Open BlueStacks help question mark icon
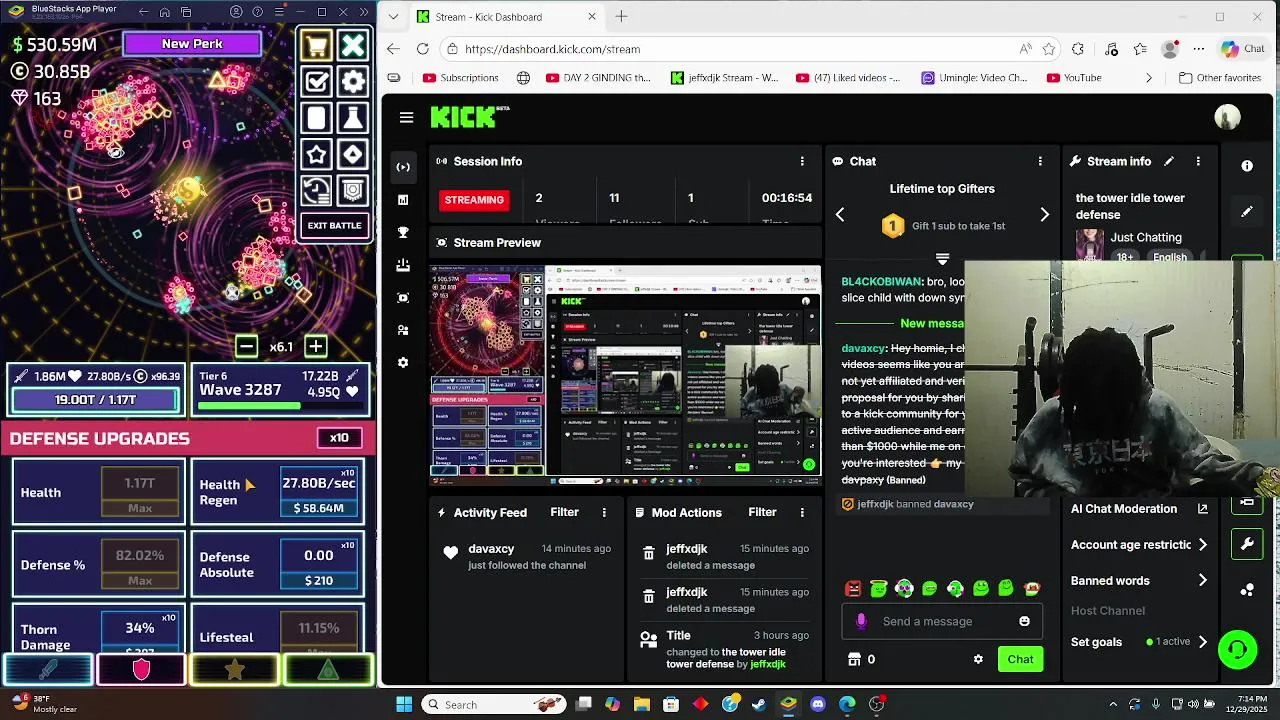This screenshot has height=720, width=1280. click(258, 12)
